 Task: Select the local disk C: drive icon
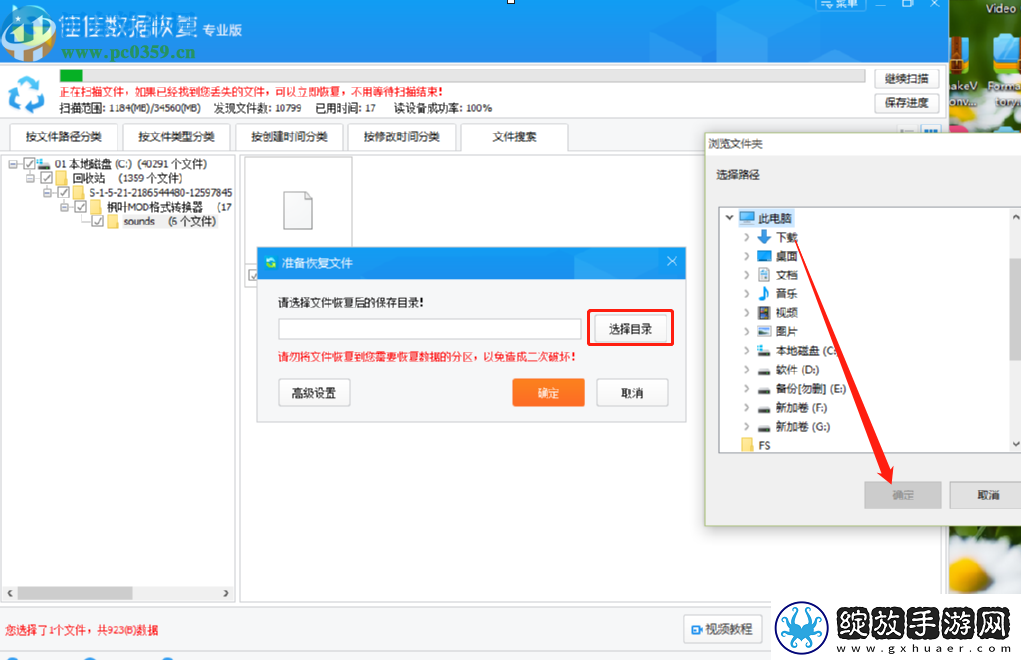click(764, 350)
